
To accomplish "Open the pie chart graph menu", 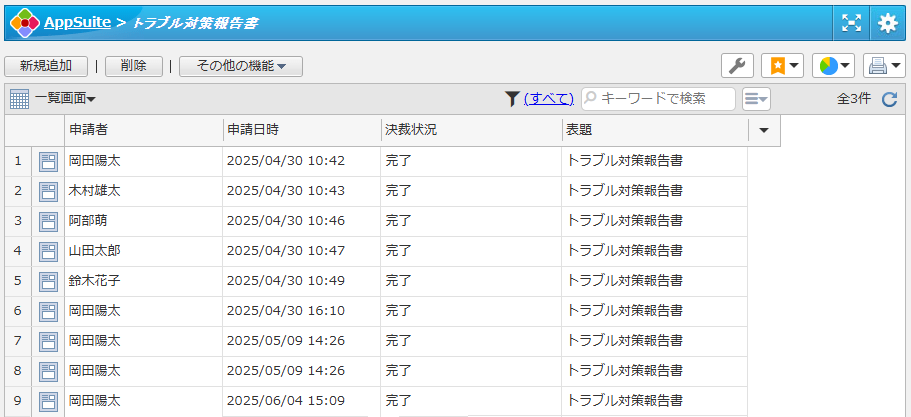I will (833, 66).
